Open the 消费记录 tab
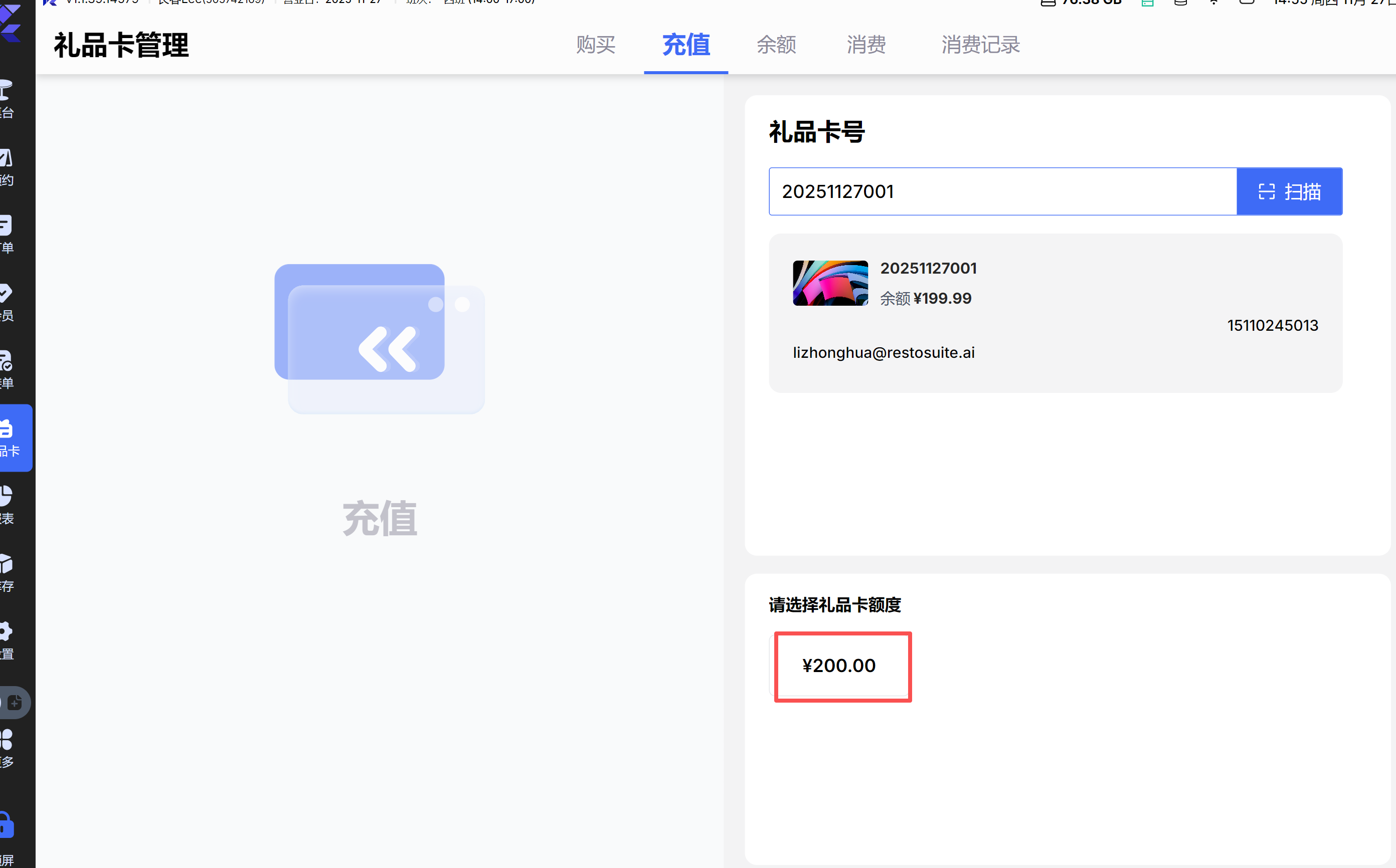This screenshot has width=1396, height=868. click(980, 45)
